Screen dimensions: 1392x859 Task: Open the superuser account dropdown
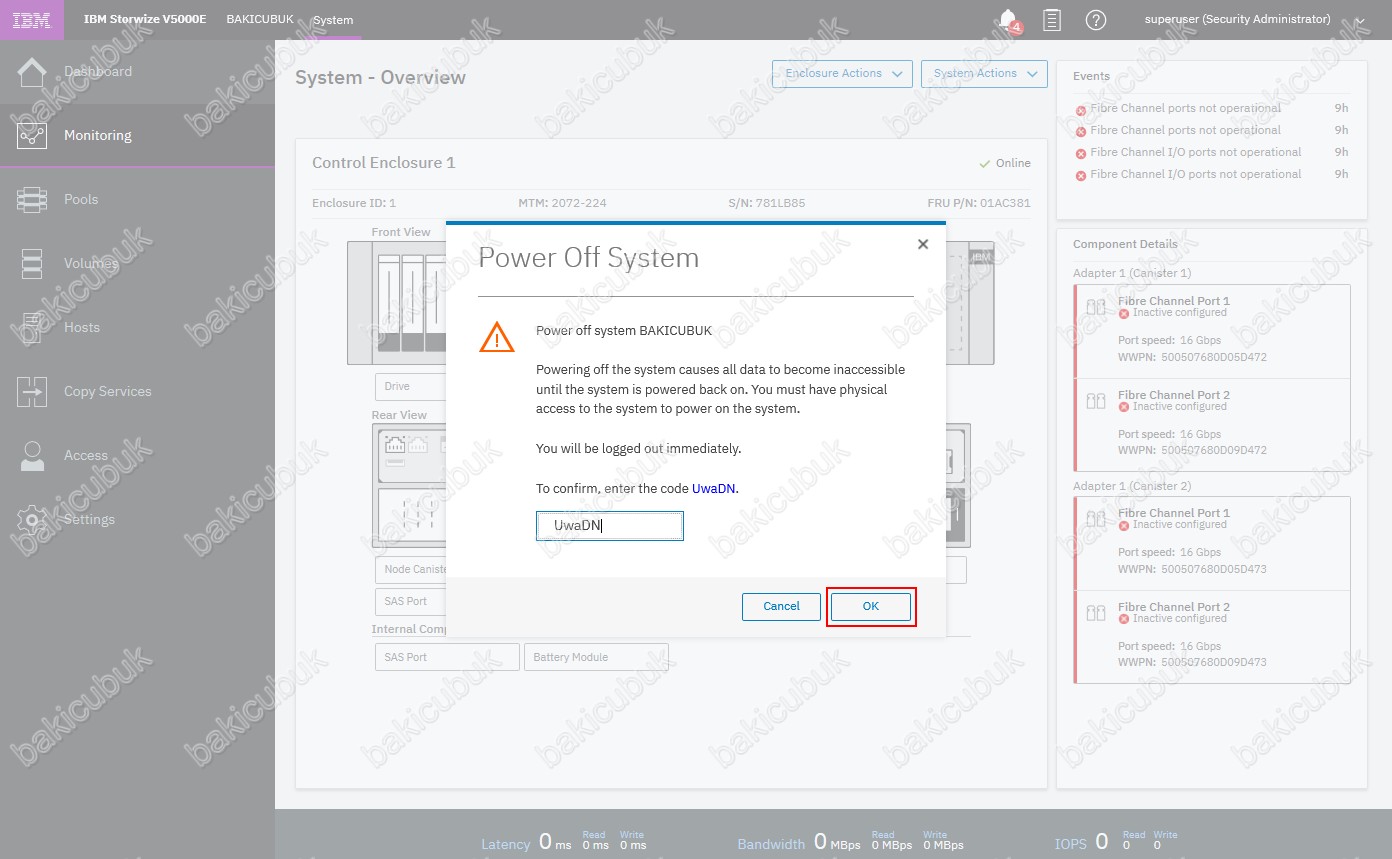click(1254, 19)
